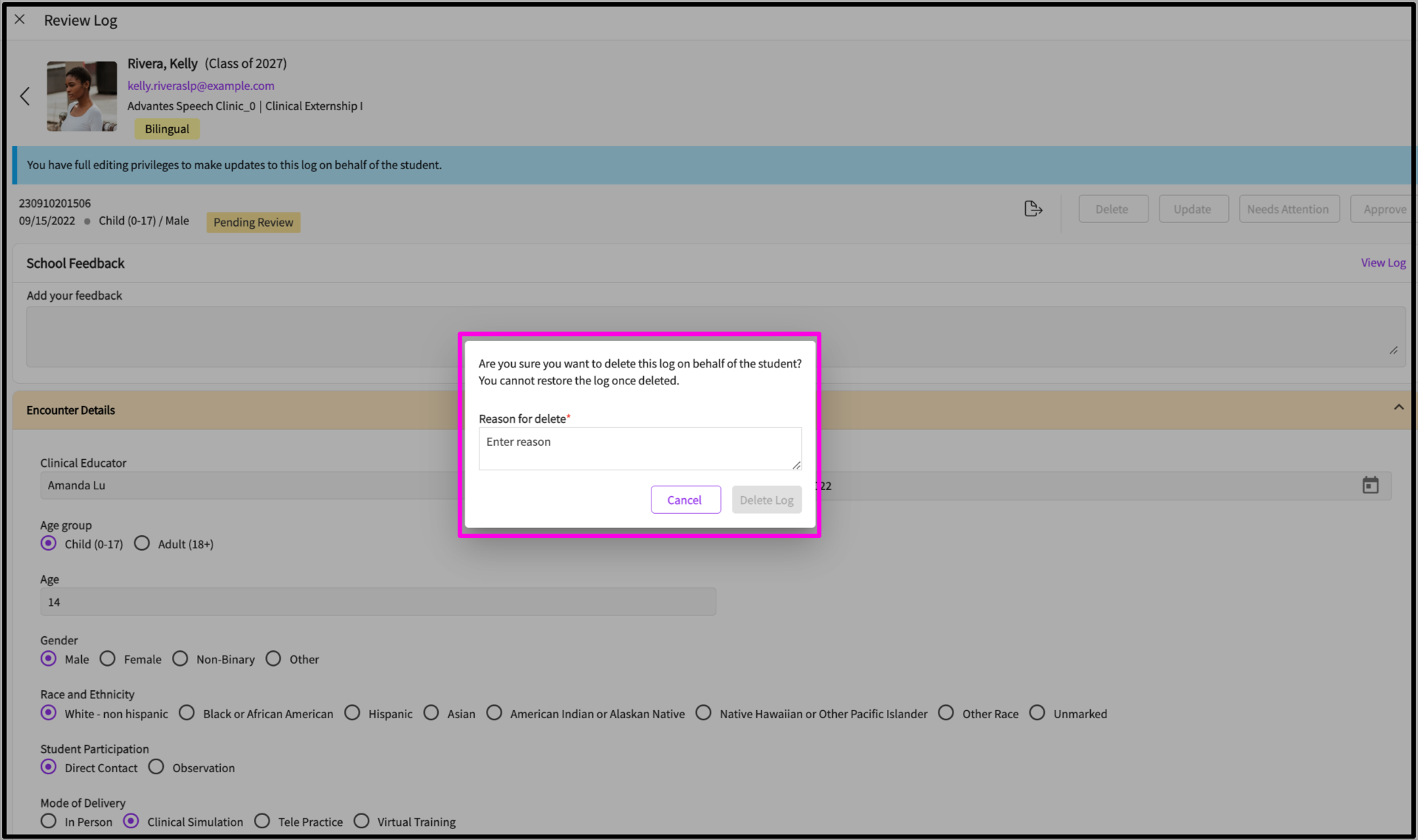The width and height of the screenshot is (1418, 840).
Task: Select Hispanic race and ethnicity option
Action: pos(353,714)
